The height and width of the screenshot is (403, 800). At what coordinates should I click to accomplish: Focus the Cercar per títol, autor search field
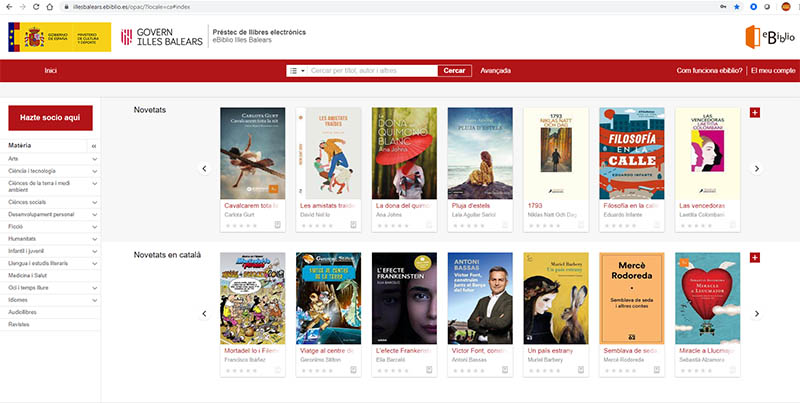pyautogui.click(x=372, y=71)
